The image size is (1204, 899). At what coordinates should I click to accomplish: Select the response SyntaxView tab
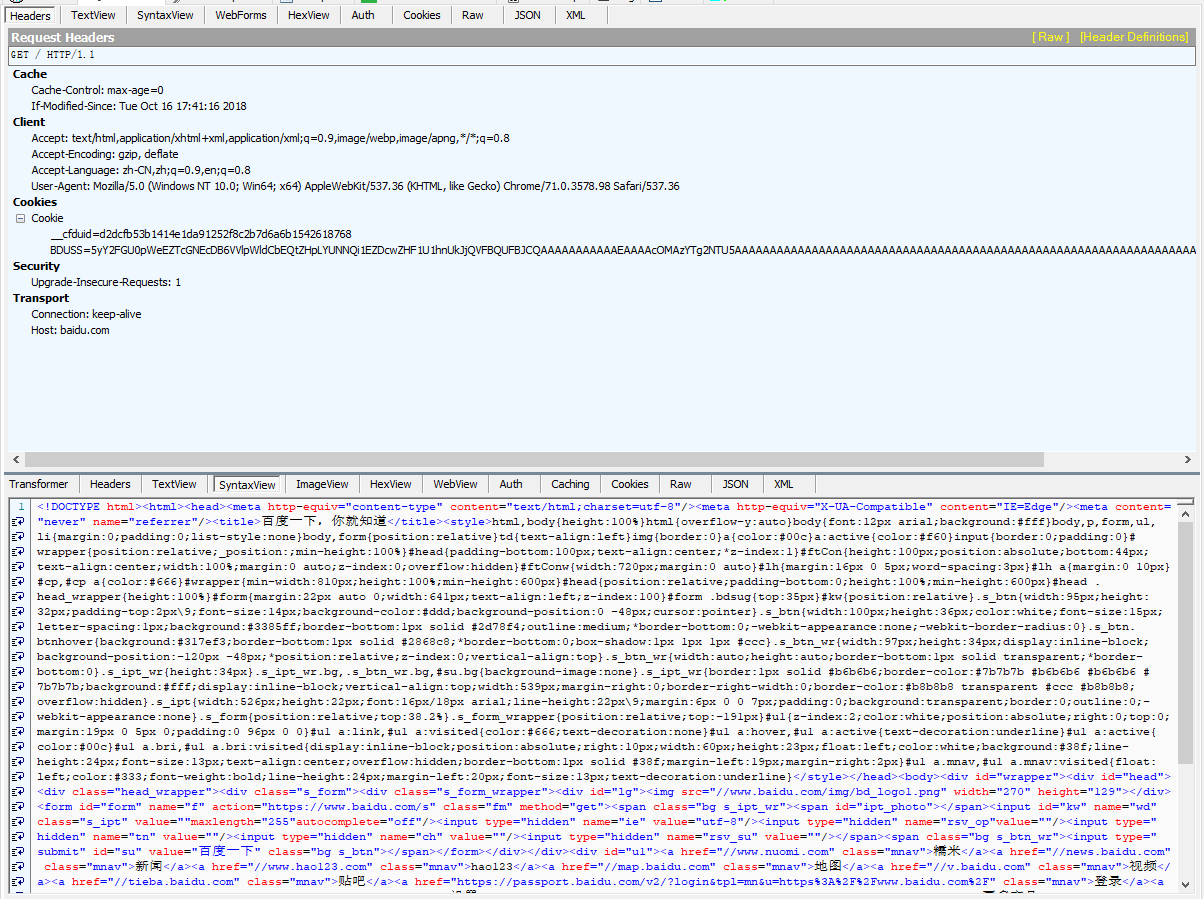(247, 484)
